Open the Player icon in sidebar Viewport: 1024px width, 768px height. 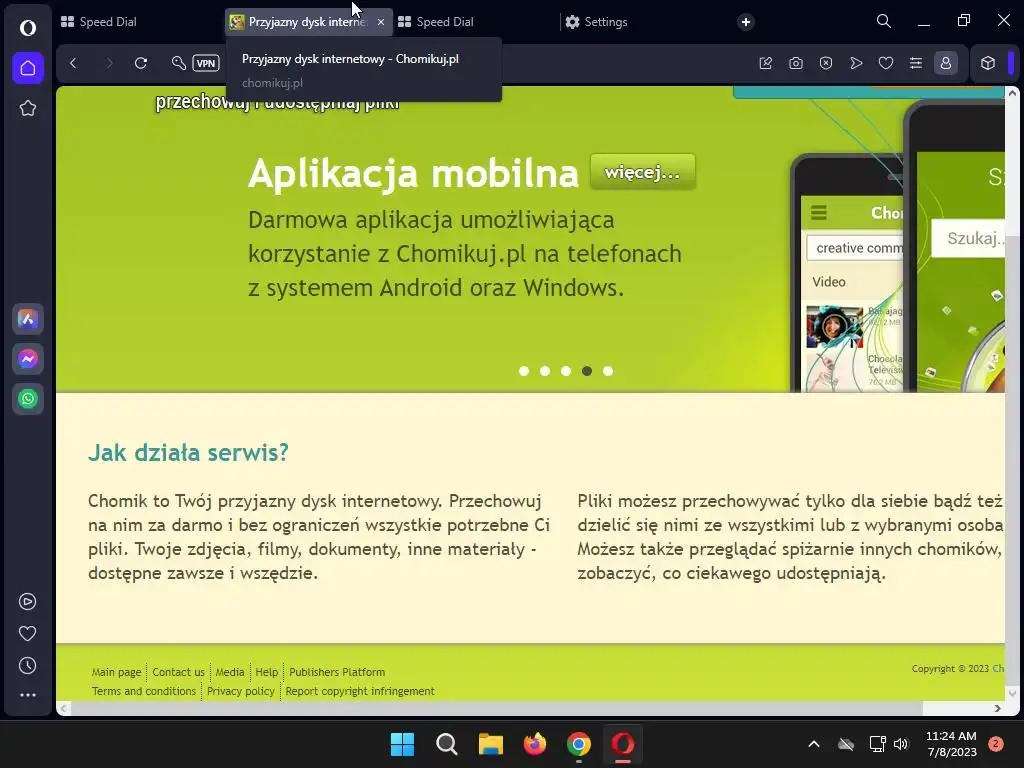27,601
